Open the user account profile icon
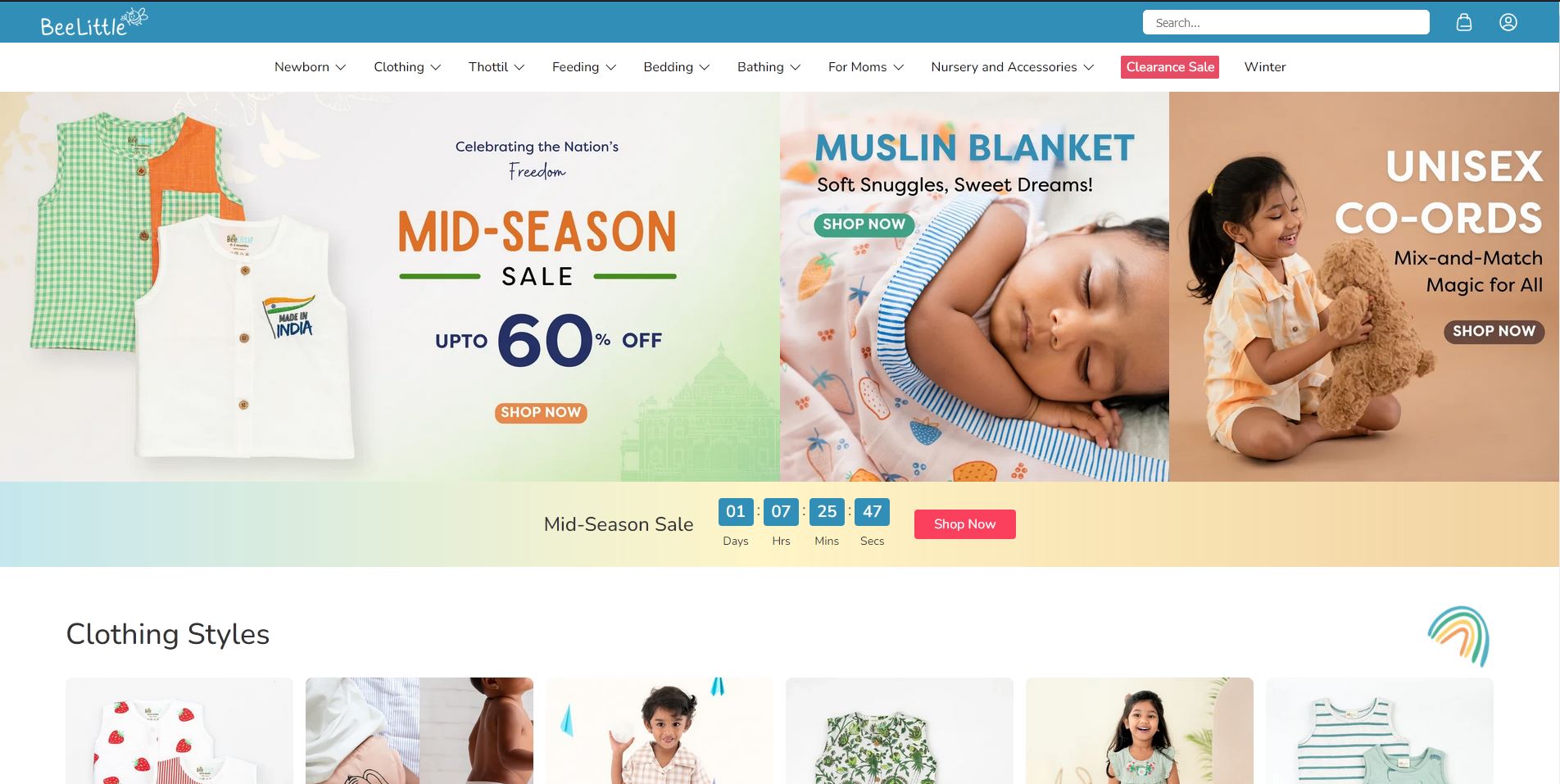The image size is (1560, 784). pyautogui.click(x=1508, y=22)
